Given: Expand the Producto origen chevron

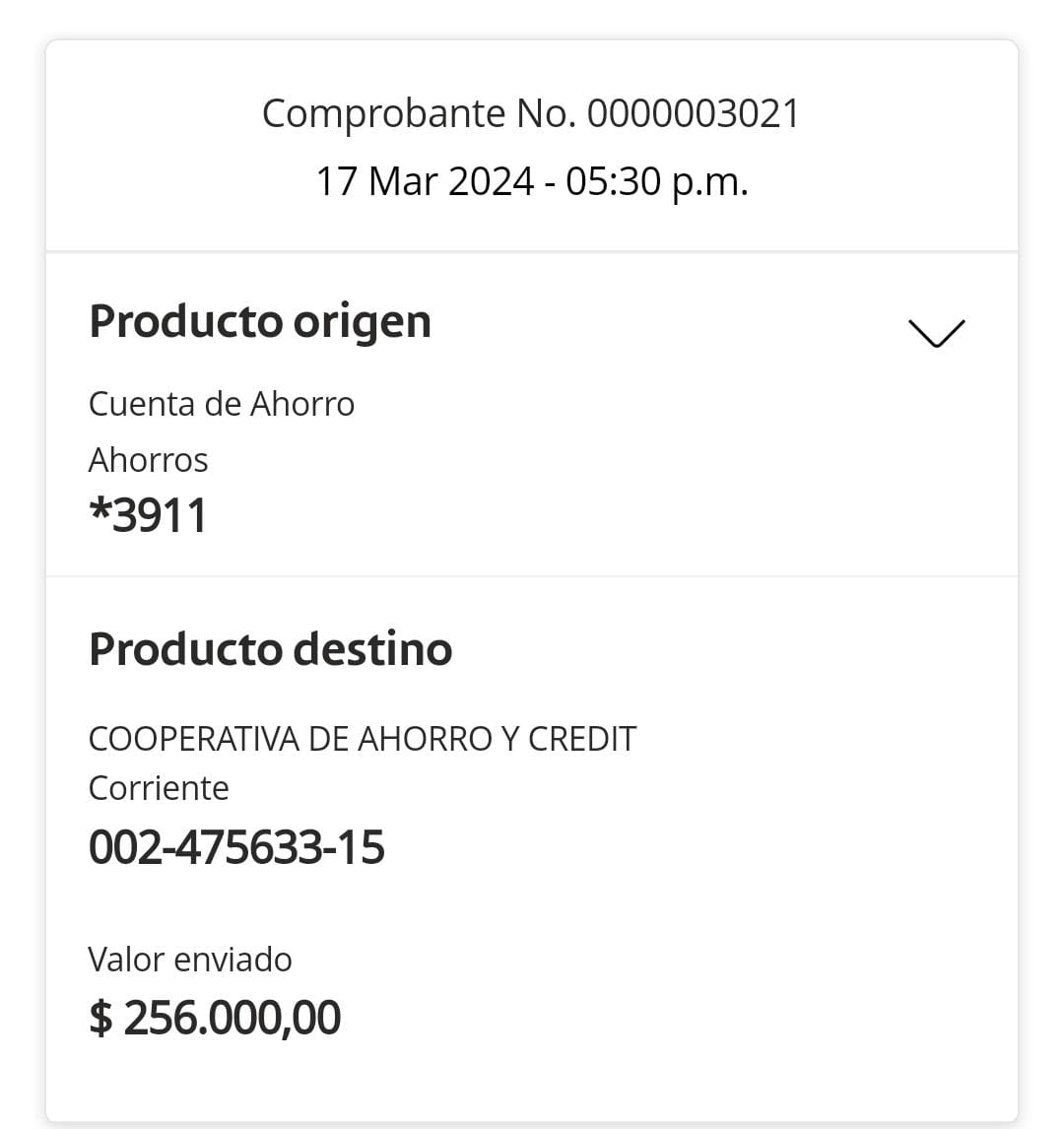Looking at the screenshot, I should [936, 333].
